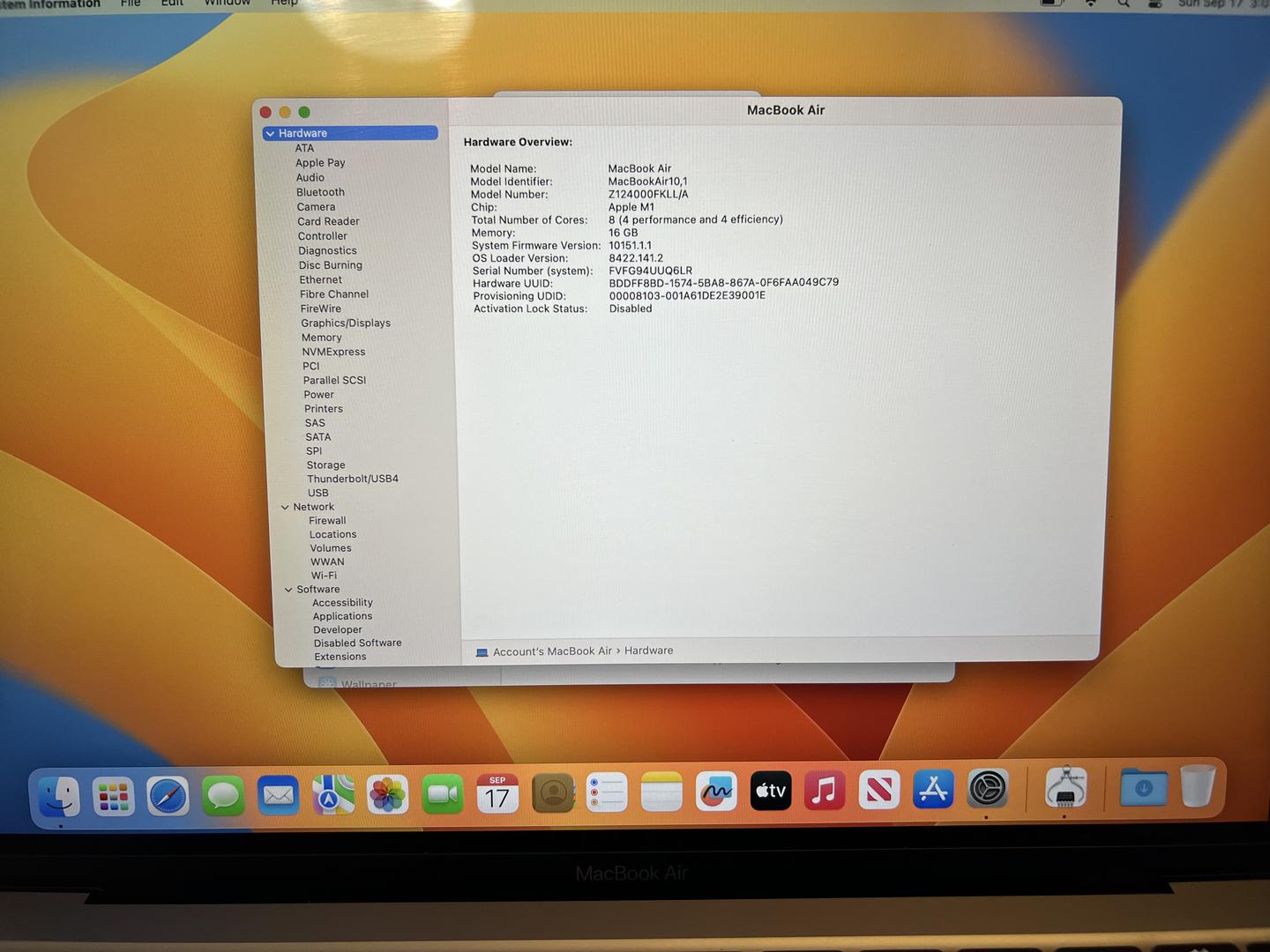The height and width of the screenshot is (952, 1270).
Task: Select Wi-Fi under Network
Action: (x=324, y=576)
